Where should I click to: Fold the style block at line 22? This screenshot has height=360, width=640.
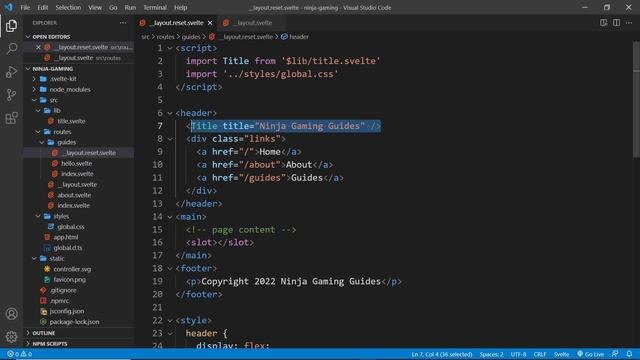click(x=170, y=320)
